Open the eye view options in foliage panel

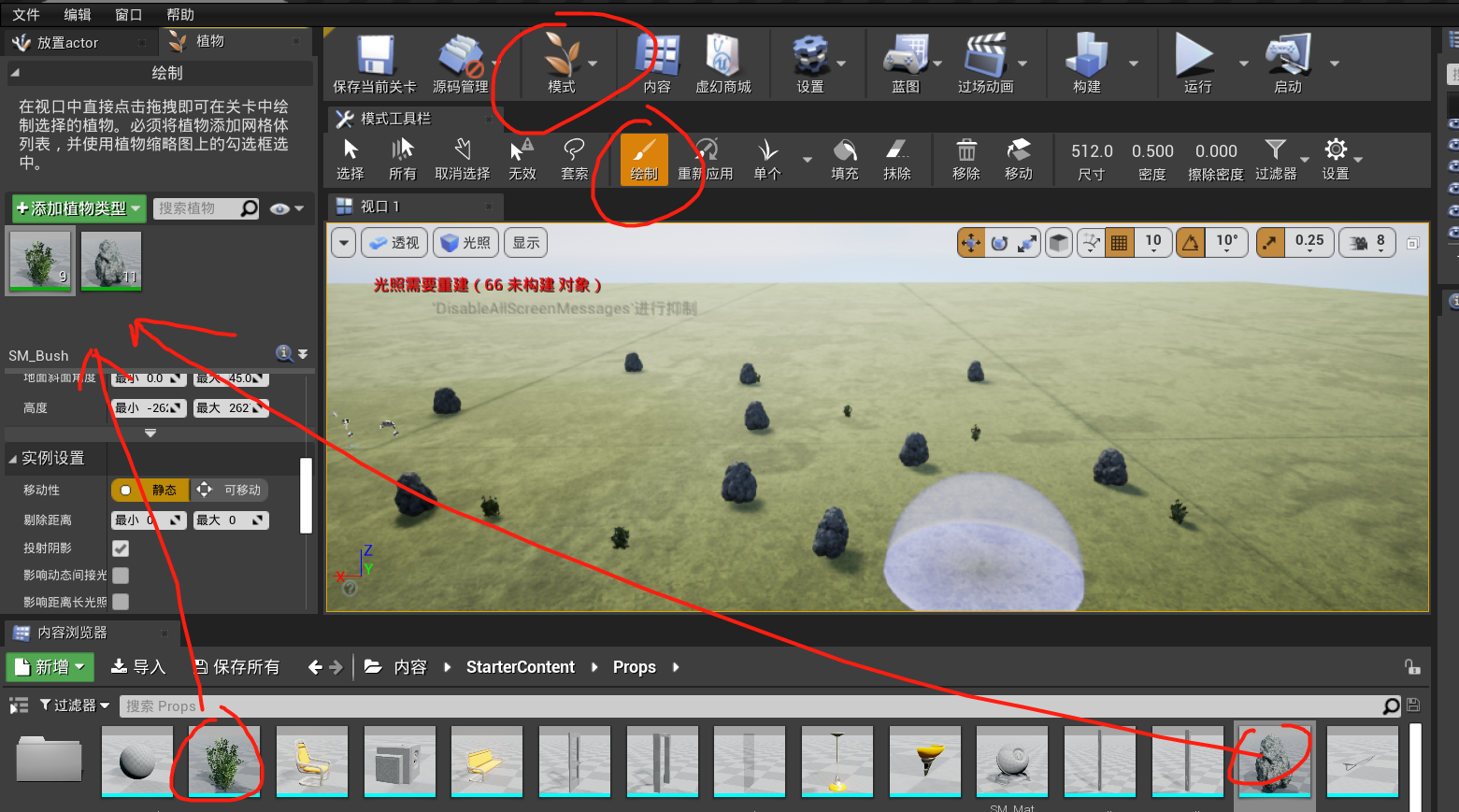point(286,208)
